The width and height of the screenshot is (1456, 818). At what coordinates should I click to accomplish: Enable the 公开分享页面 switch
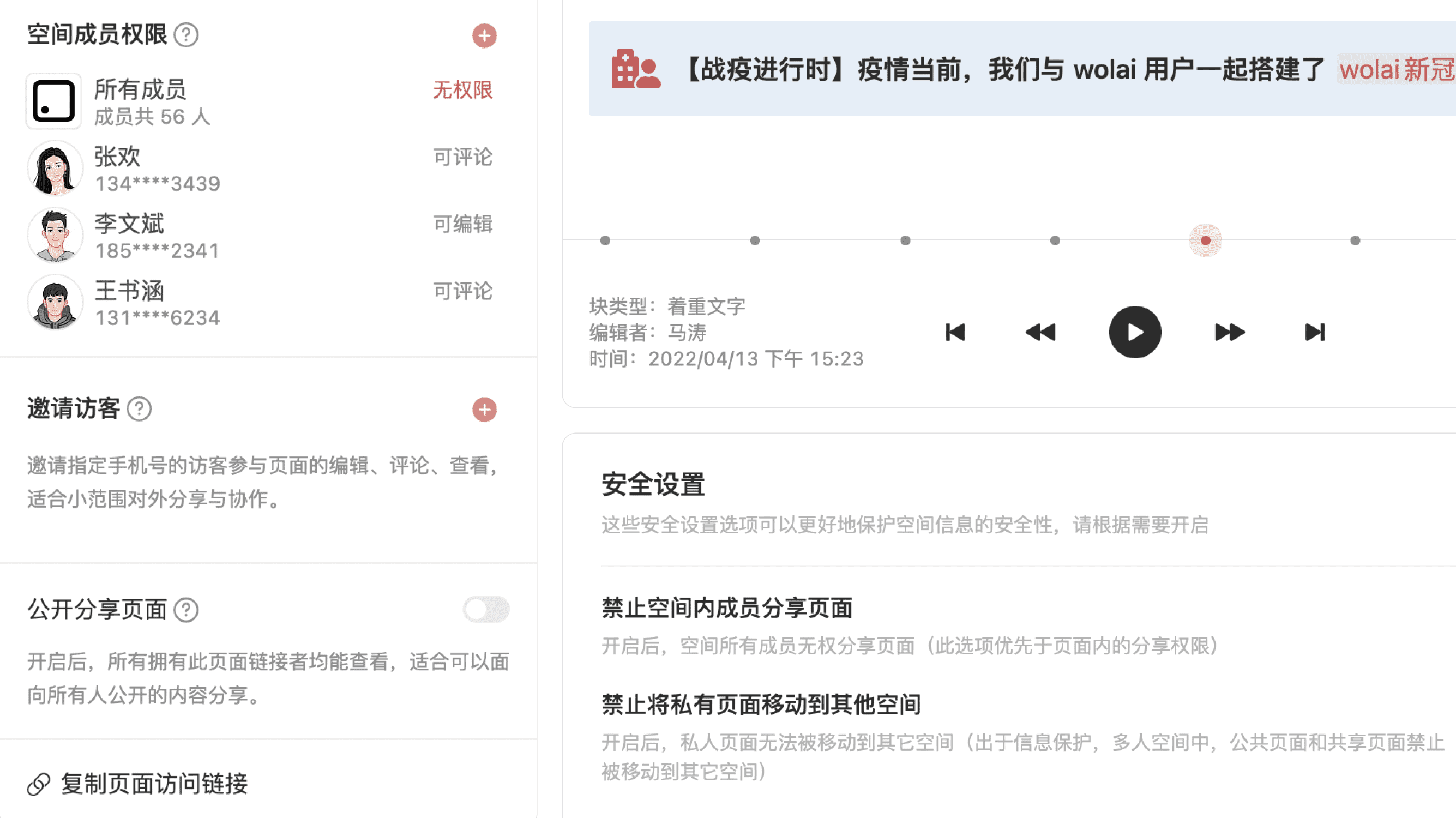click(486, 609)
